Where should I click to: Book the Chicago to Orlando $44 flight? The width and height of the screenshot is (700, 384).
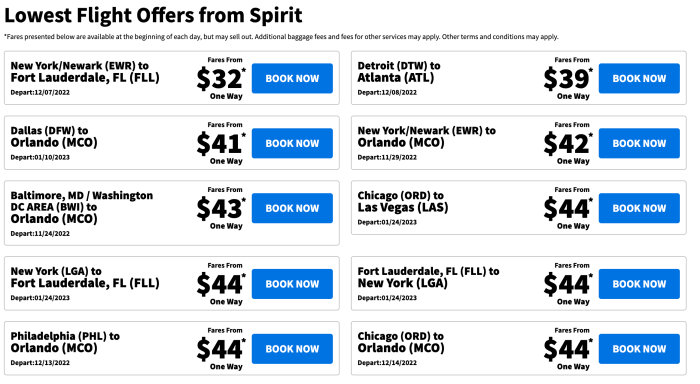tap(639, 349)
